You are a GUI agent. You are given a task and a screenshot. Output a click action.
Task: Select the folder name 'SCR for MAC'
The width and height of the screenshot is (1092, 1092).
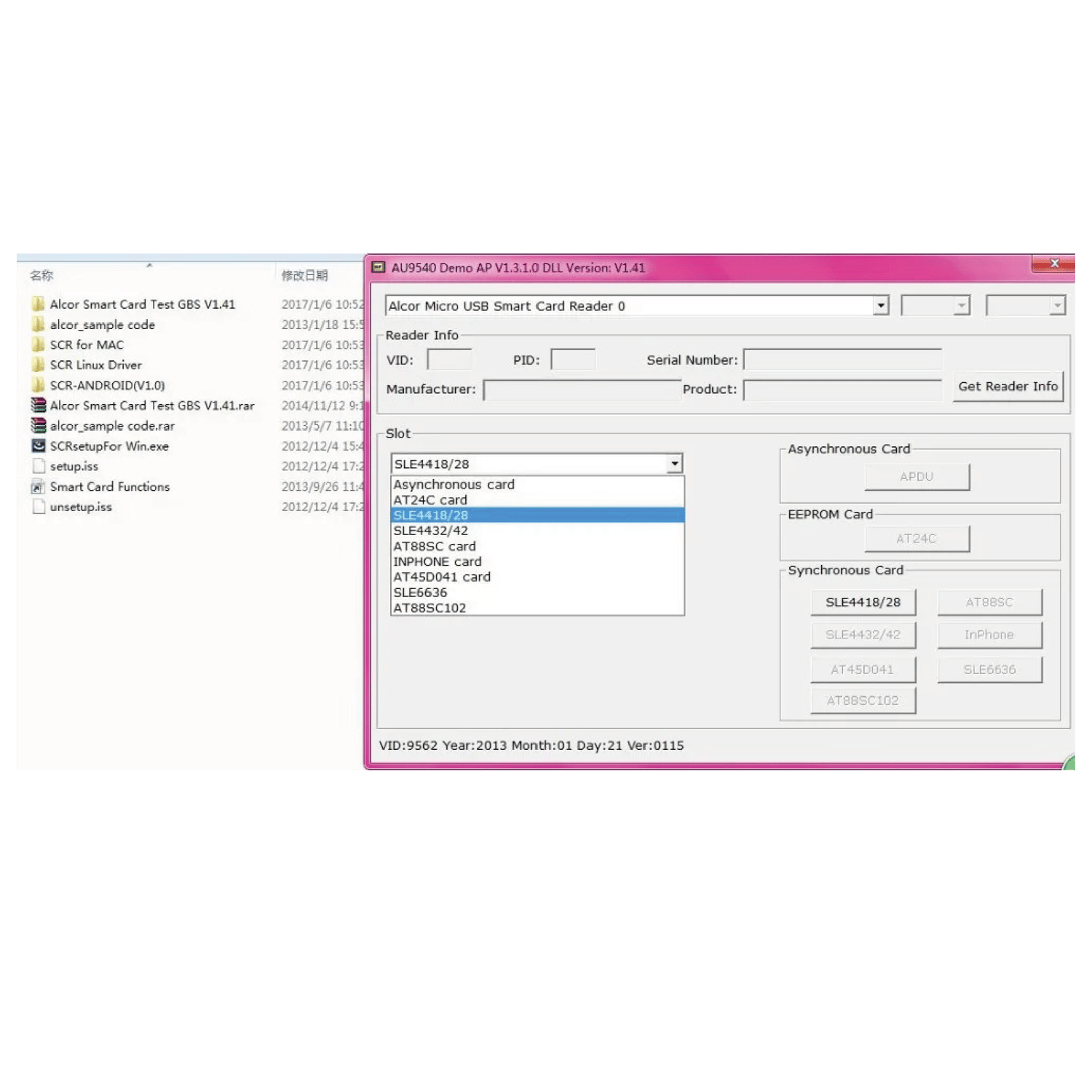coord(87,345)
